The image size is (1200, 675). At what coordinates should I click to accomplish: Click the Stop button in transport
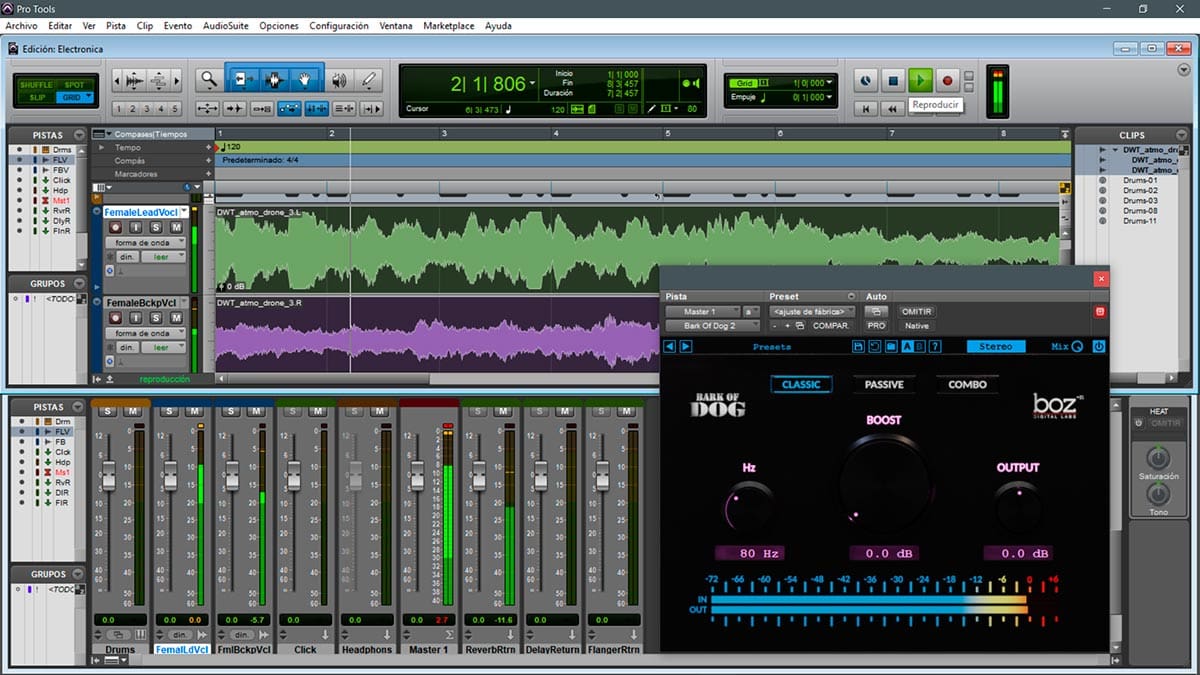tap(895, 80)
